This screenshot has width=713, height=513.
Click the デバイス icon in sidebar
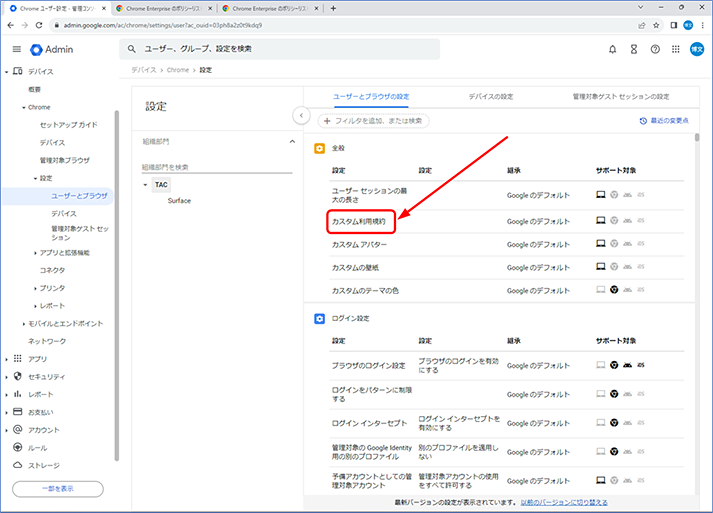click(x=18, y=71)
